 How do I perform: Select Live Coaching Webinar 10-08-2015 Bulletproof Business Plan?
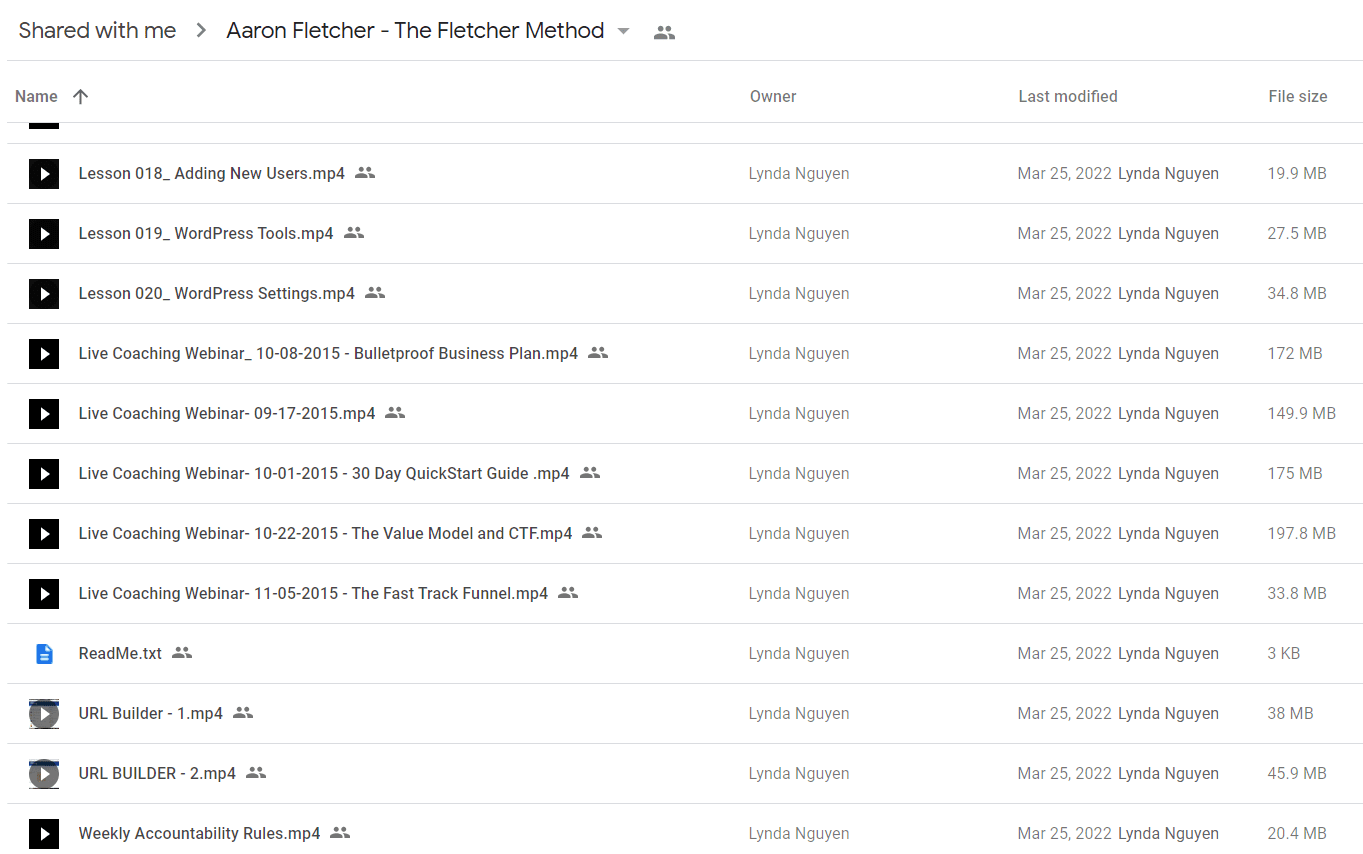(328, 354)
